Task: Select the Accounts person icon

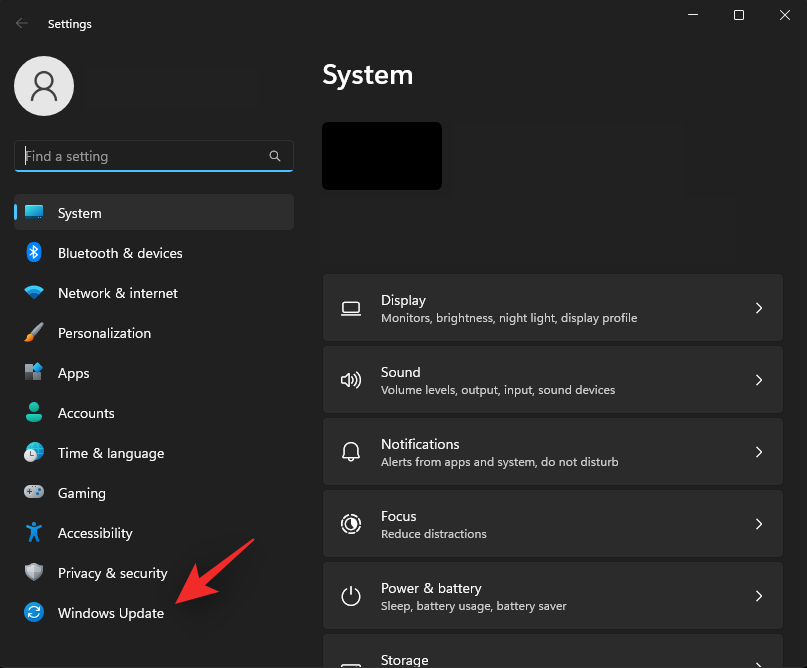Action: click(34, 413)
